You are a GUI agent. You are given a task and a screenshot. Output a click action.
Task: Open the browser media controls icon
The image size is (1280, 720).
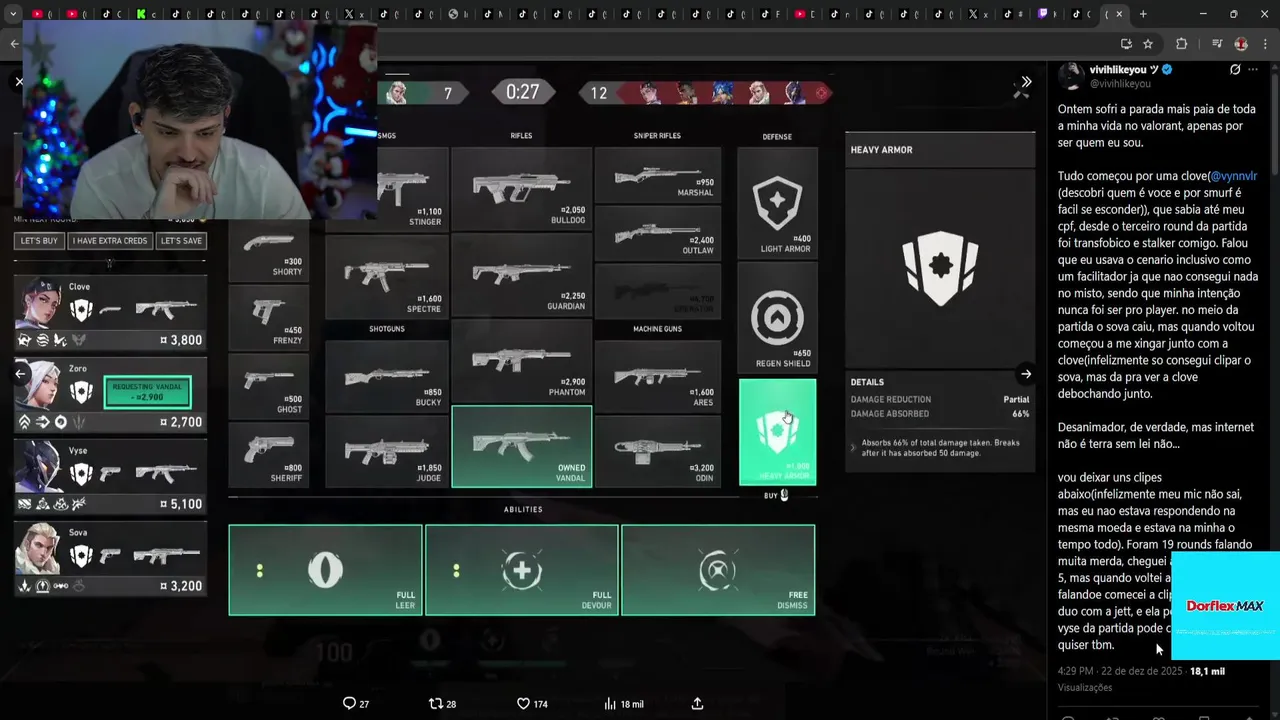(x=1217, y=44)
